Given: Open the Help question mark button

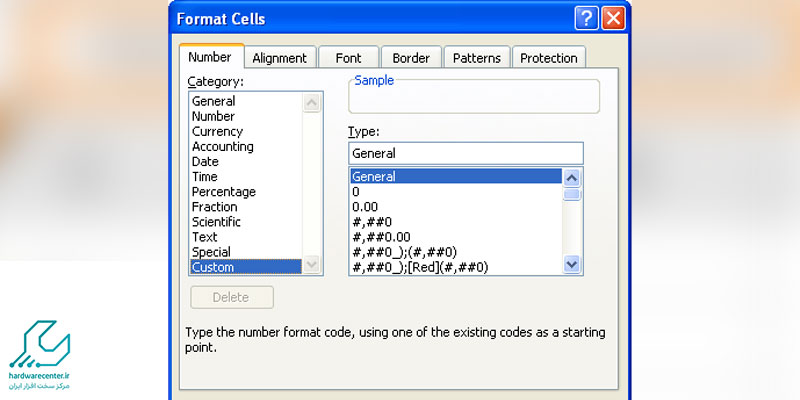Looking at the screenshot, I should coord(586,19).
